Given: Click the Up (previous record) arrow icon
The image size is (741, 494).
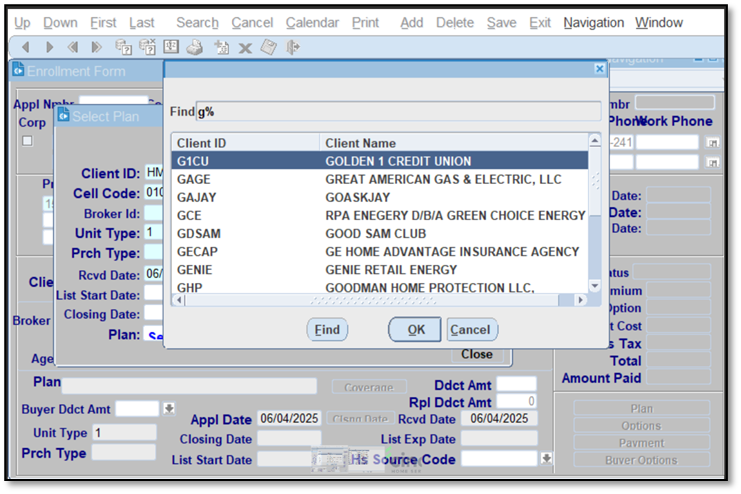Looking at the screenshot, I should point(26,47).
